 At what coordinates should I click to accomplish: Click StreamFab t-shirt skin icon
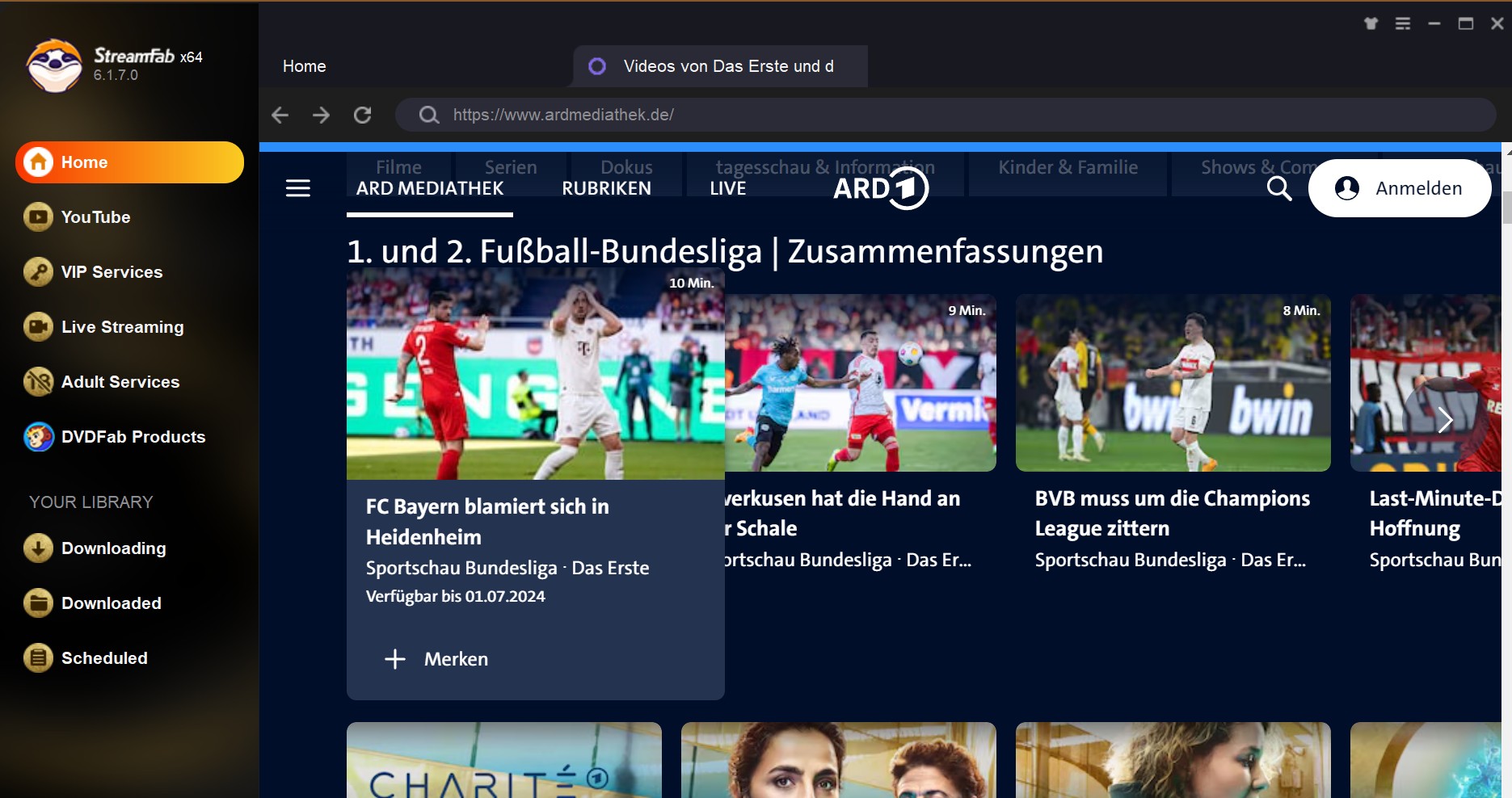(x=1371, y=23)
